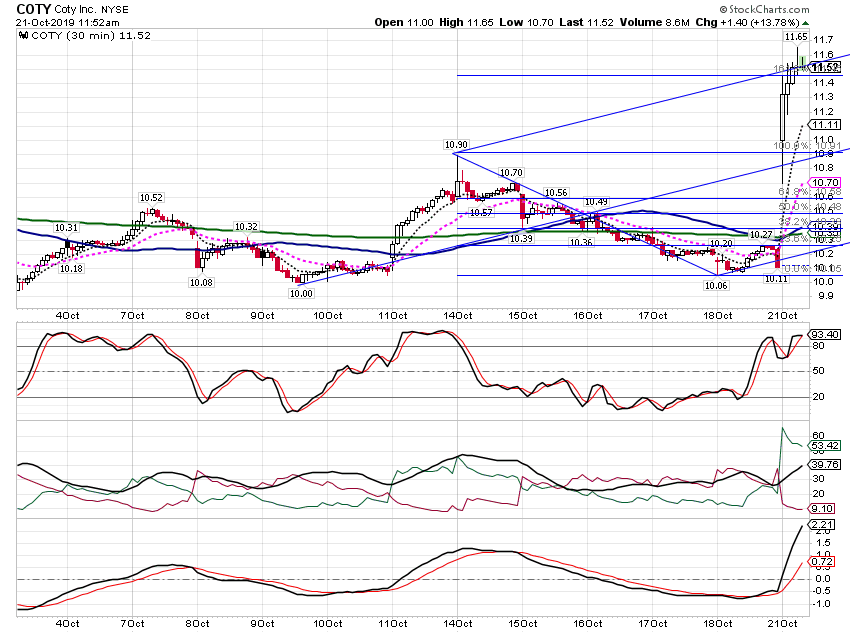Click the 10.52 price label on the chart
Viewport: 850px width, 633px height.
pyautogui.click(x=151, y=198)
